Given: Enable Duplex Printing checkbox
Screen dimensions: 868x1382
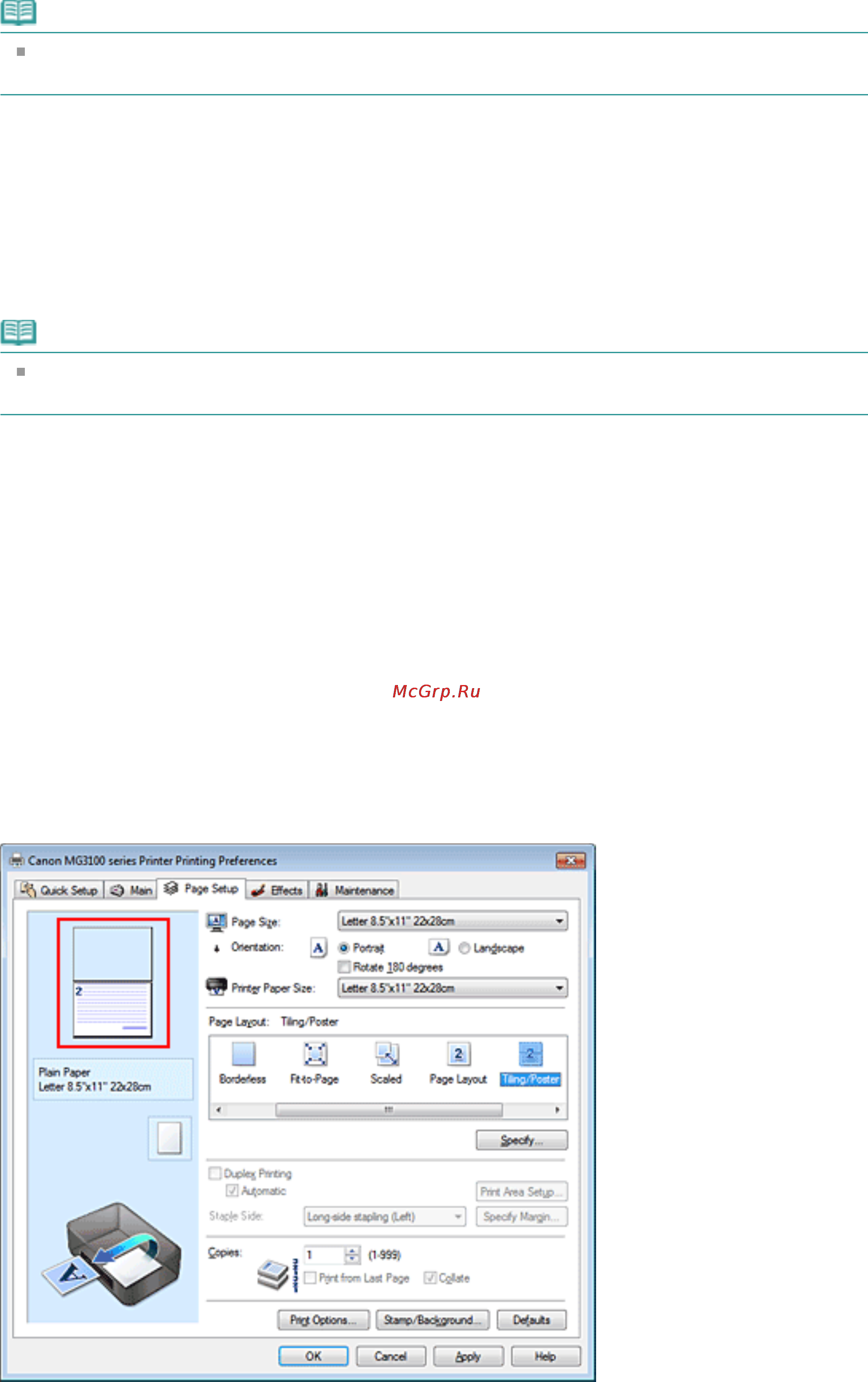Looking at the screenshot, I should coord(215,1173).
